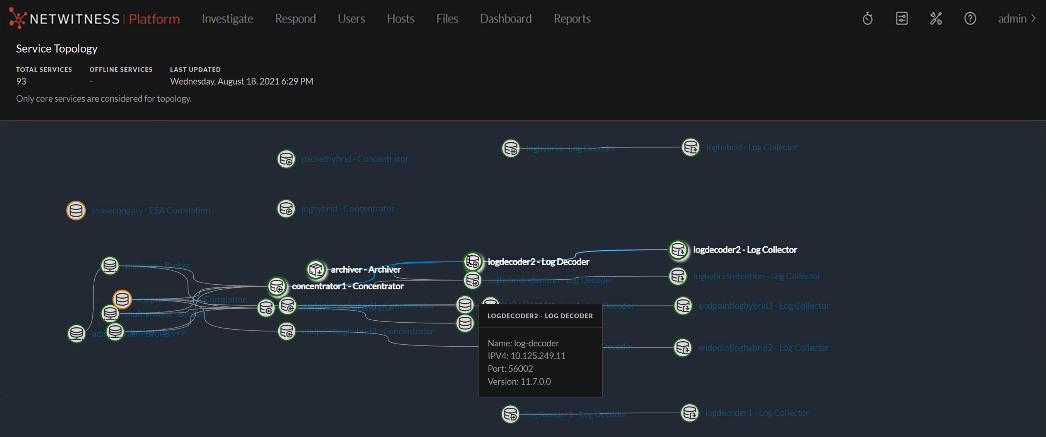Select the loghybridretention Log Decoder node icon

[x=472, y=280]
